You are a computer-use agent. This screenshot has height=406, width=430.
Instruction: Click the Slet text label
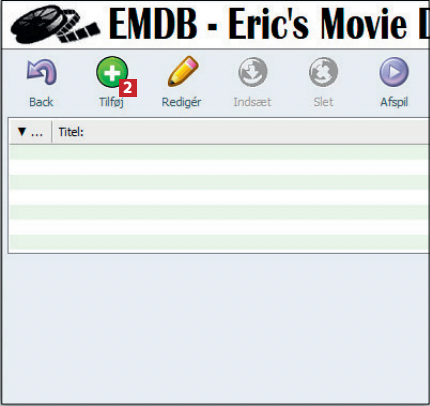323,102
